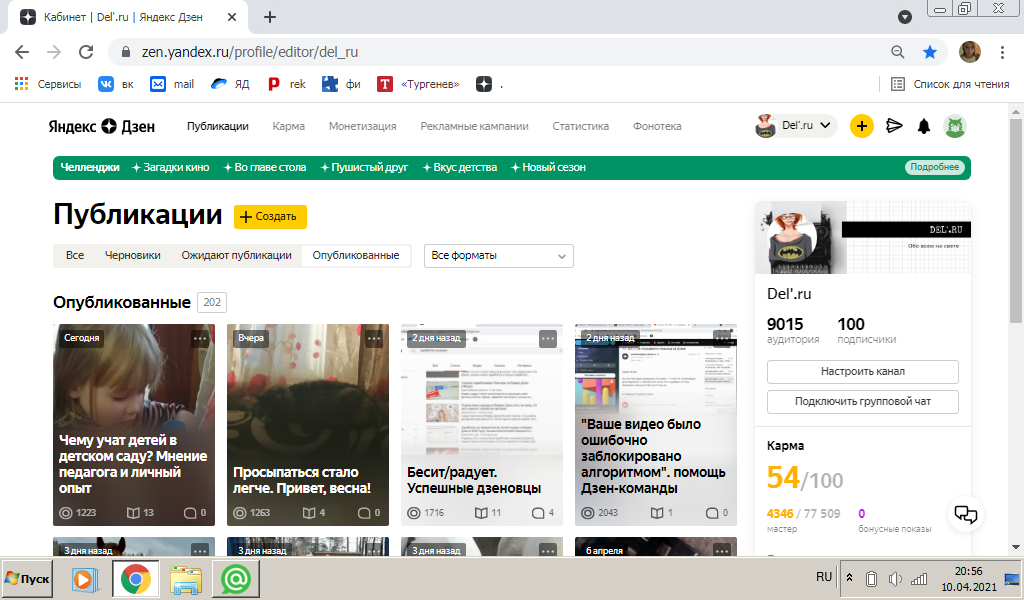Open the Новый сезон challenge link
The image size is (1024, 600).
[x=548, y=167]
